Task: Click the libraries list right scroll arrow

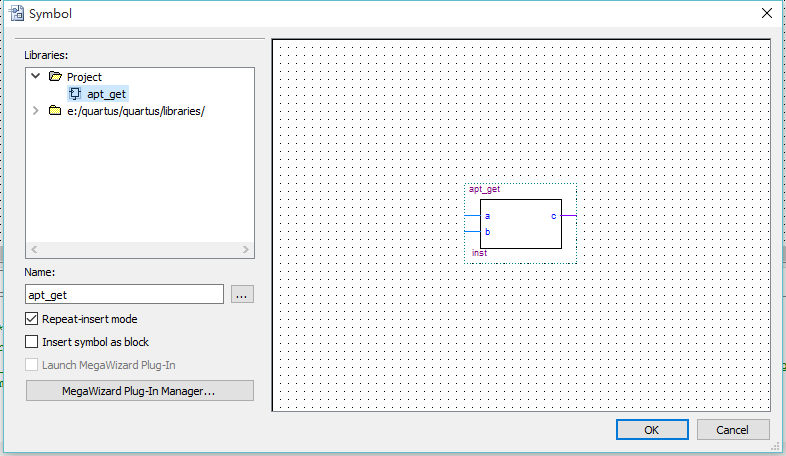Action: [246, 249]
